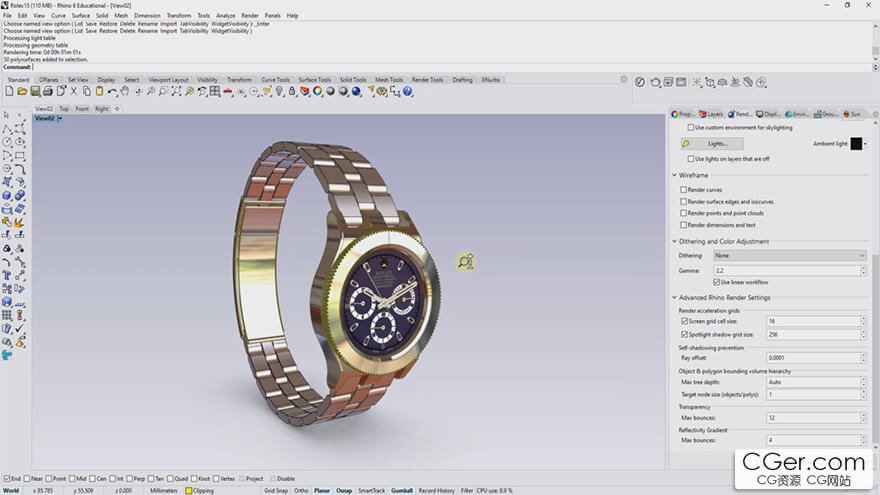Save the model with the floppy disk icon
Viewport: 880px width, 495px height.
(35, 91)
